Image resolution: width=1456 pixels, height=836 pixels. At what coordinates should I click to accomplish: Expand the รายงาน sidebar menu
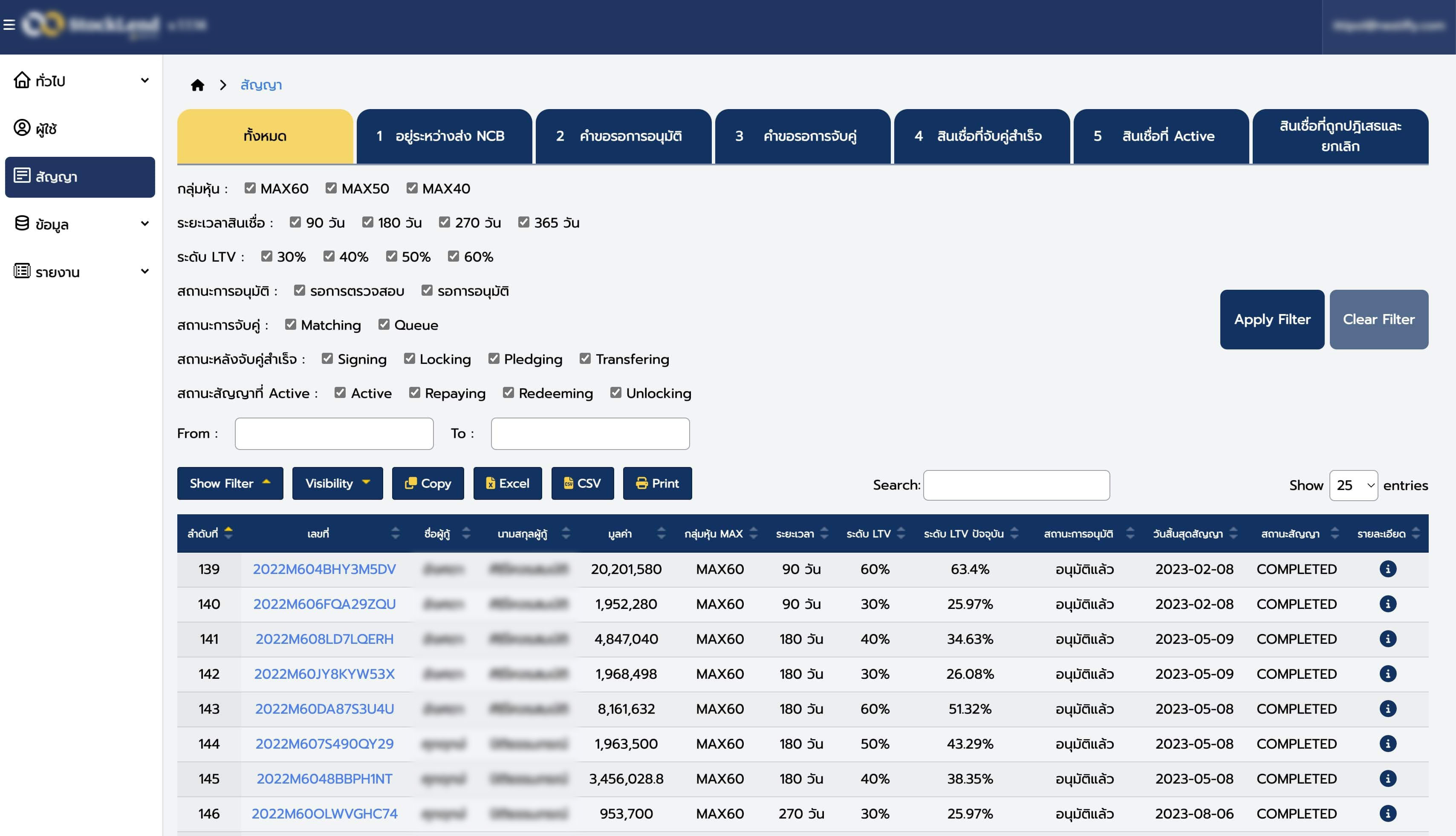coord(80,271)
